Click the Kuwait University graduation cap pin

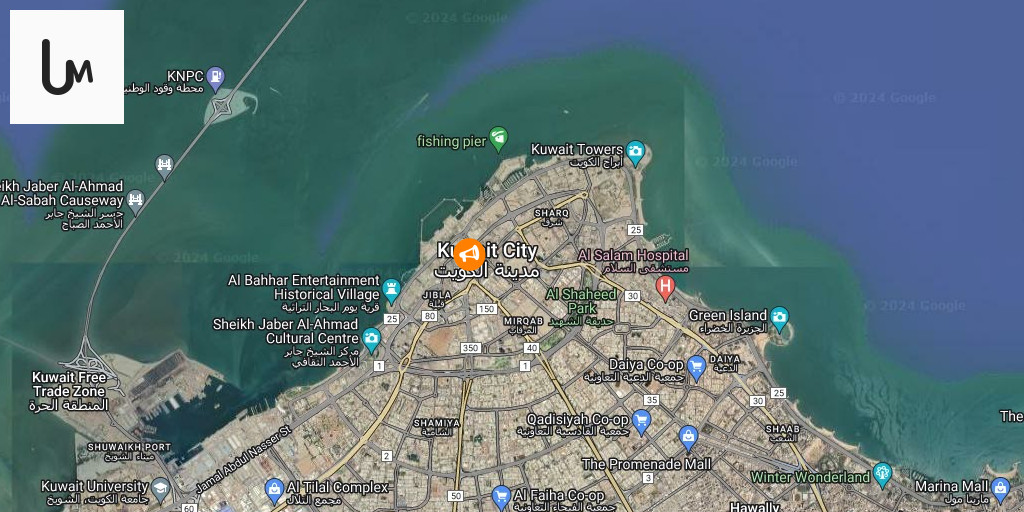coord(161,489)
